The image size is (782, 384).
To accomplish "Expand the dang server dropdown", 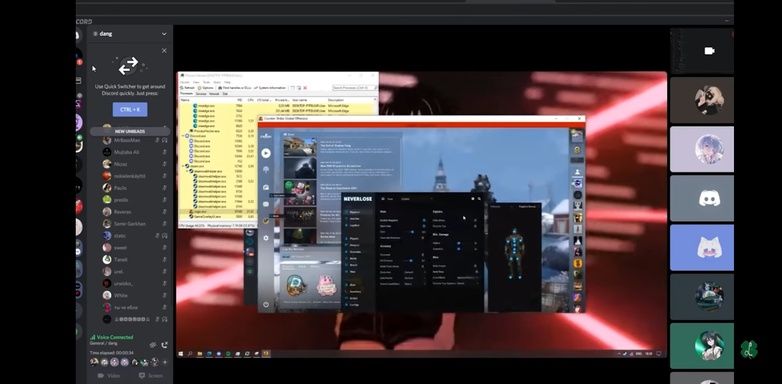I will (164, 34).
